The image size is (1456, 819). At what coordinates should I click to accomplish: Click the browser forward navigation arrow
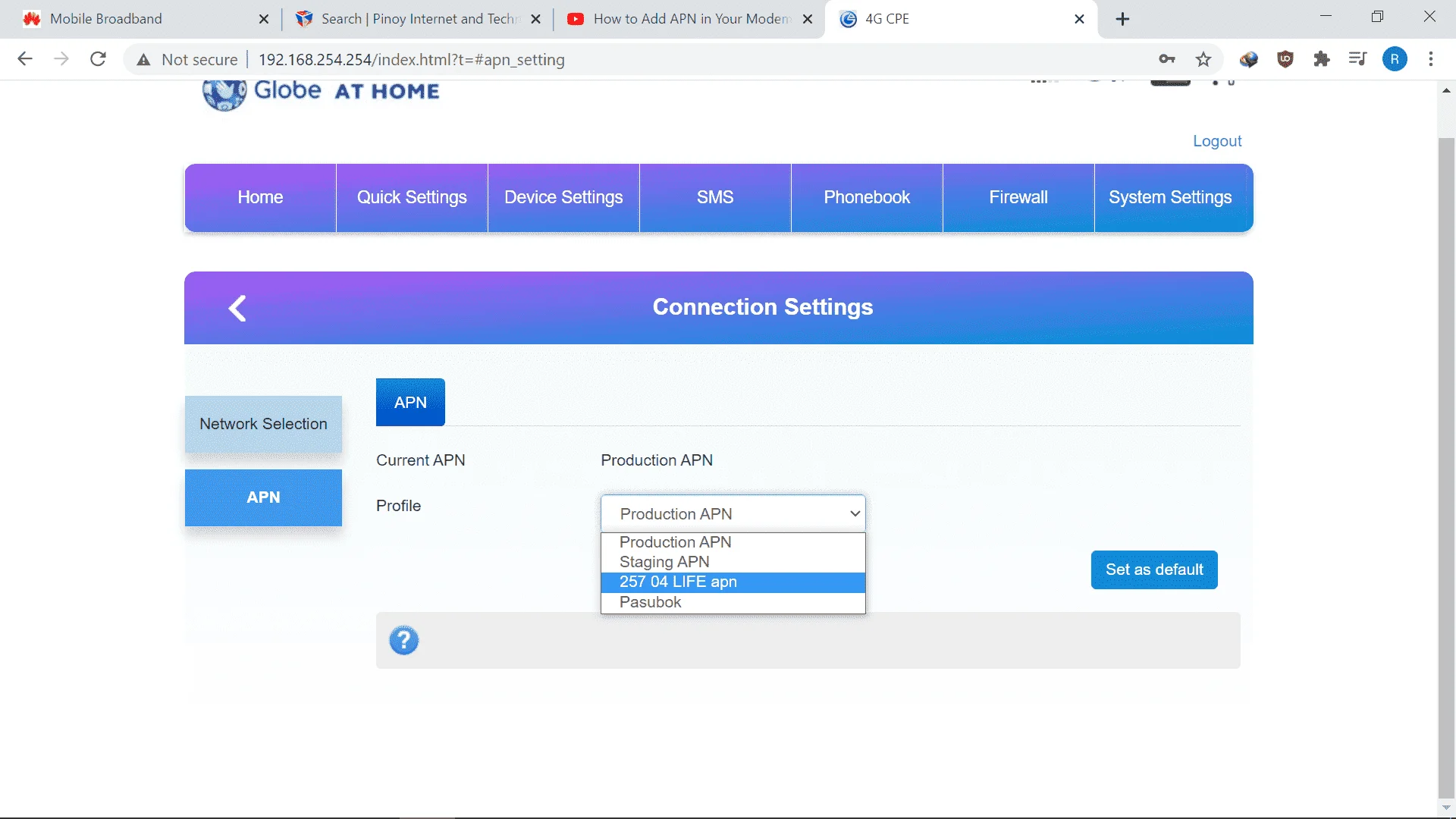(61, 59)
